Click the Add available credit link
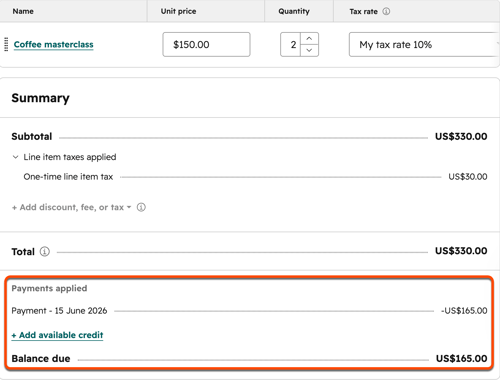Image resolution: width=500 pixels, height=380 pixels. pyautogui.click(x=57, y=335)
